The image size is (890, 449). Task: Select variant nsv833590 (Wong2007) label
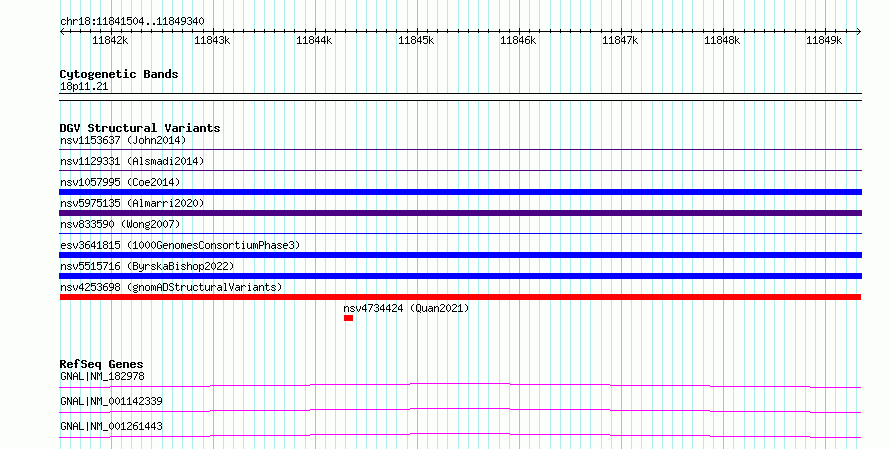click(120, 224)
